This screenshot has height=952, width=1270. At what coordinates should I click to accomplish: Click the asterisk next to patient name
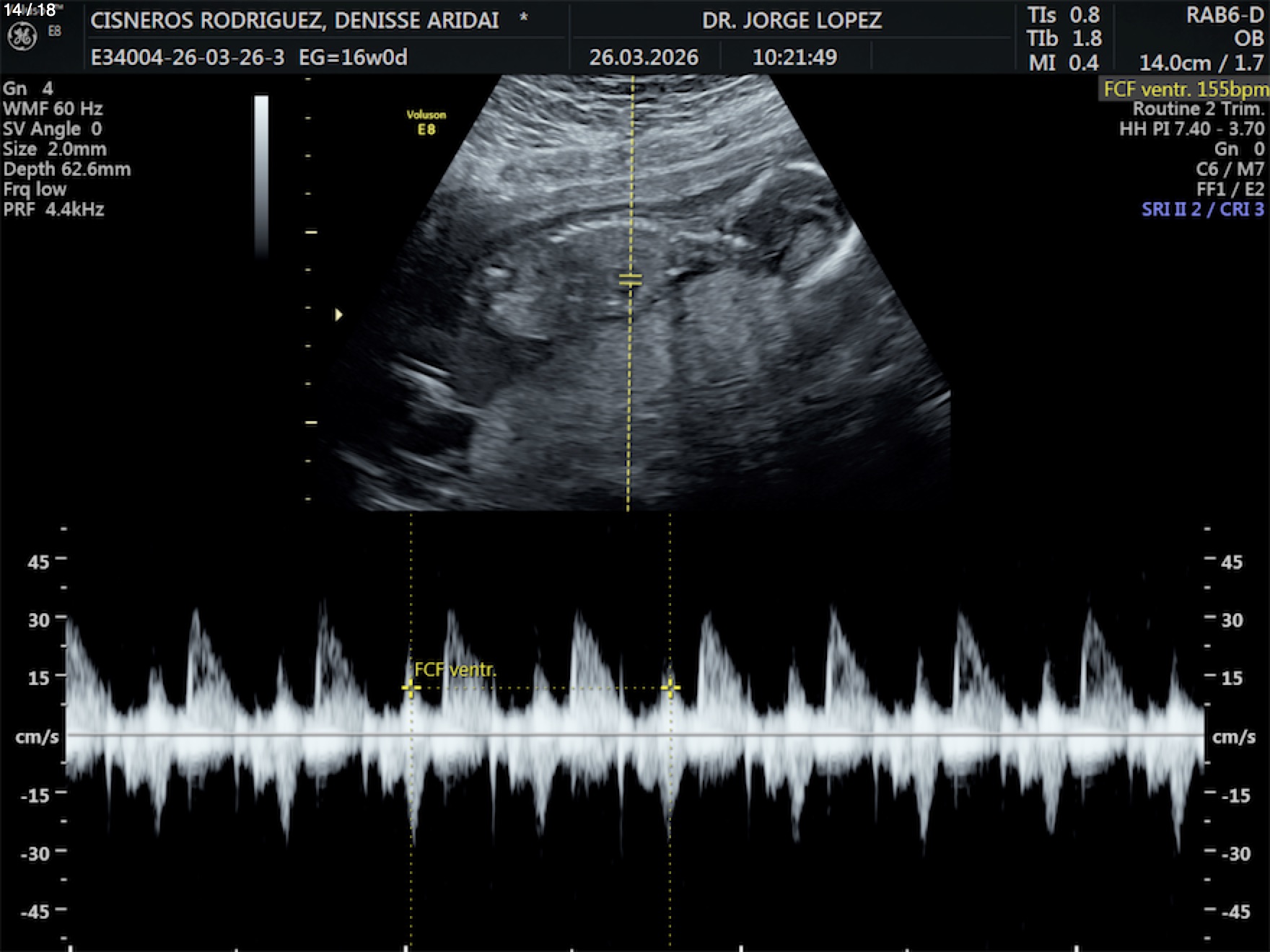pos(523,19)
